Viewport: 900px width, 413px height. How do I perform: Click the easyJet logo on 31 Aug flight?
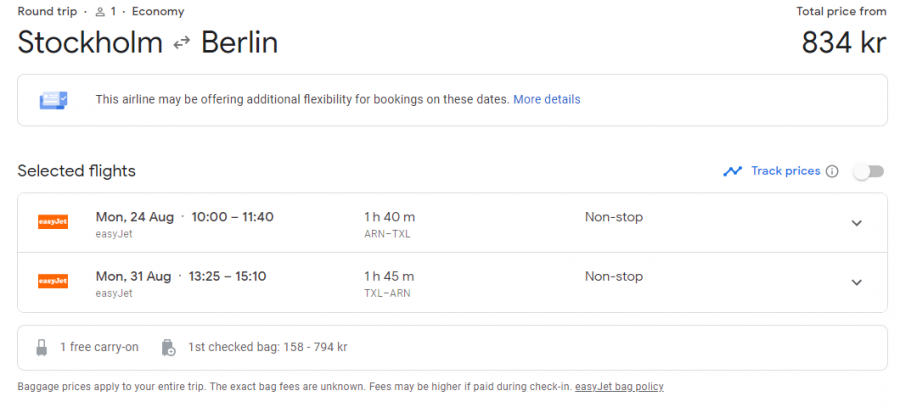(53, 282)
